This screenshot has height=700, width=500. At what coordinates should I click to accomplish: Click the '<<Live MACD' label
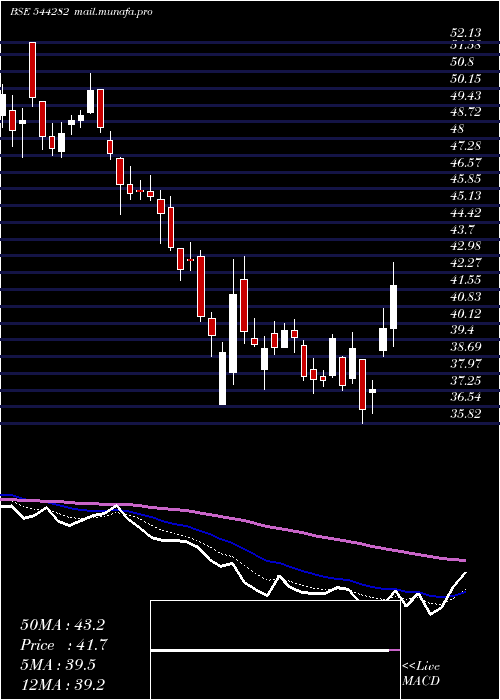click(421, 674)
